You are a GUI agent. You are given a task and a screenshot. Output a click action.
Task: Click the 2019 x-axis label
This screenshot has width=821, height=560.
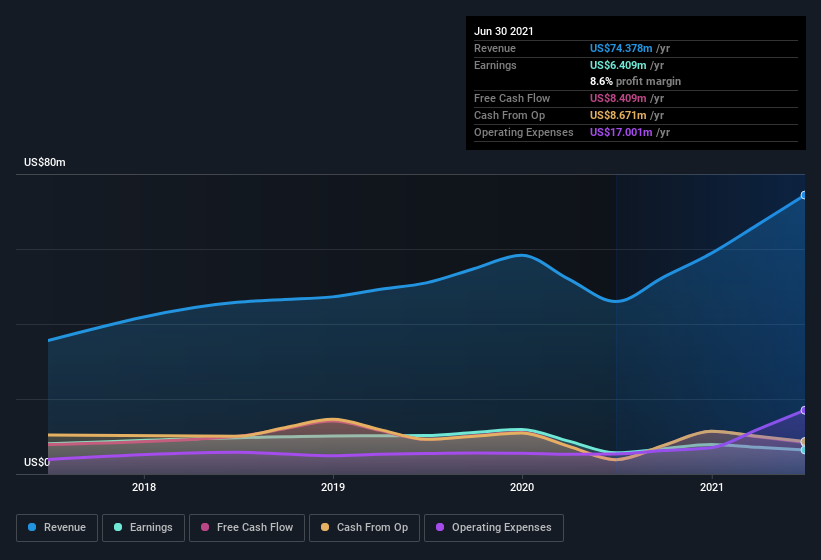tap(333, 487)
